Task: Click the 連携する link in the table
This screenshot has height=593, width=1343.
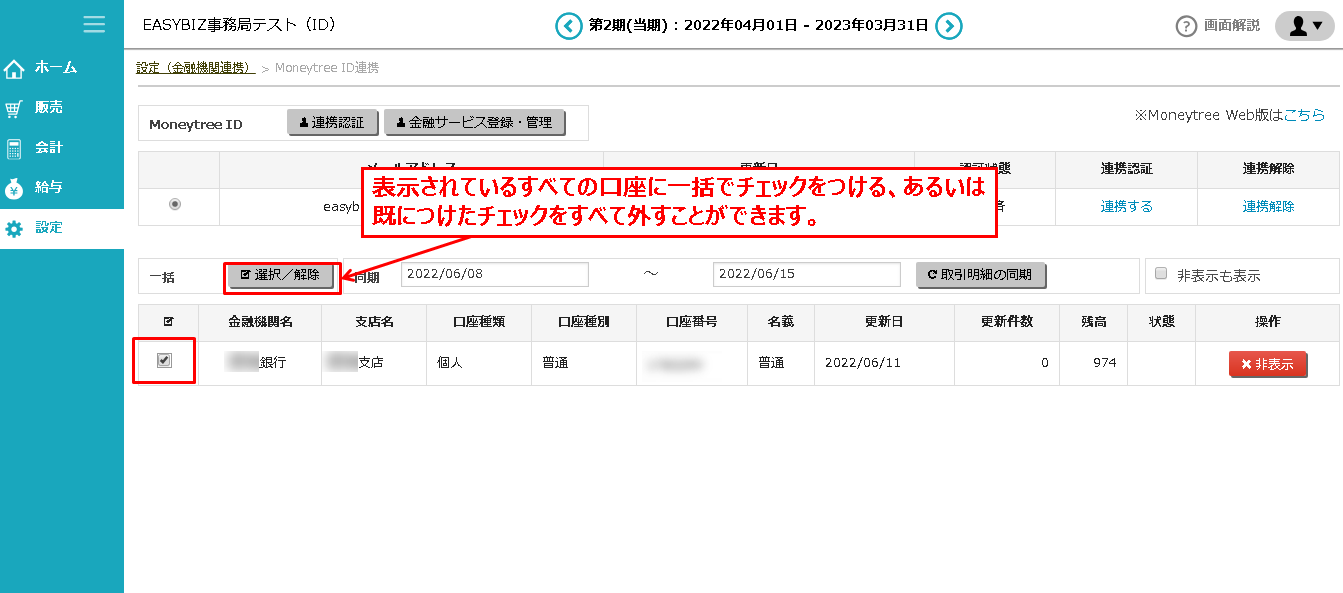Action: (1125, 207)
